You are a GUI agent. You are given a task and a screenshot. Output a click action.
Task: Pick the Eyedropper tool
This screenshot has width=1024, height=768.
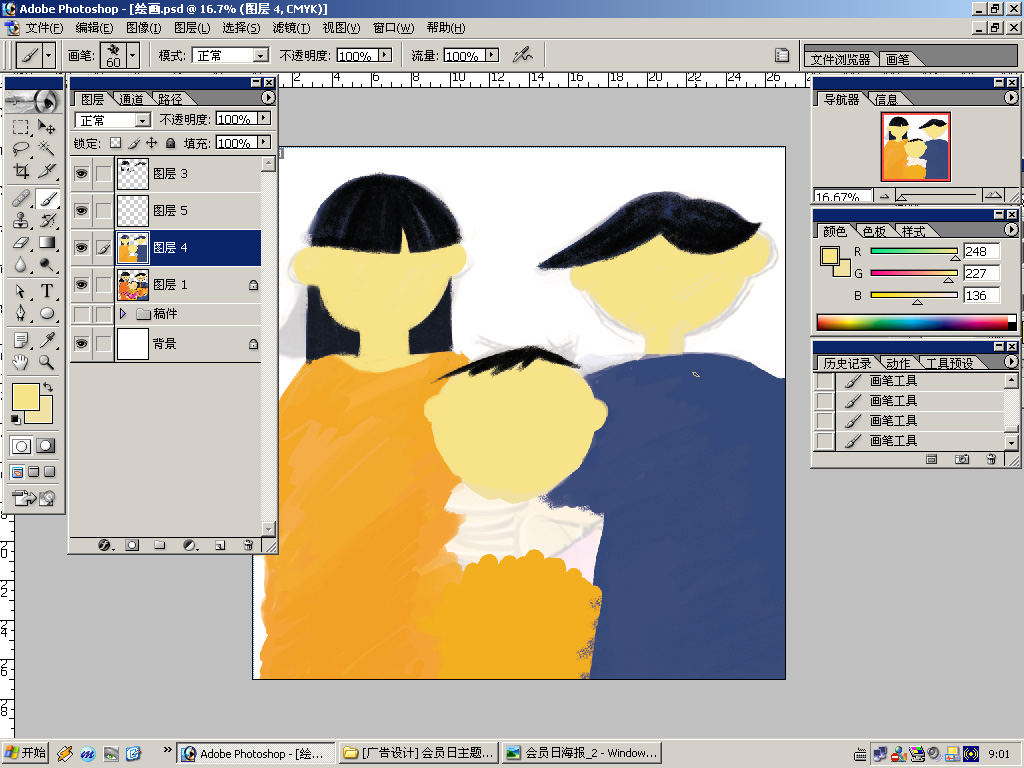tap(46, 340)
